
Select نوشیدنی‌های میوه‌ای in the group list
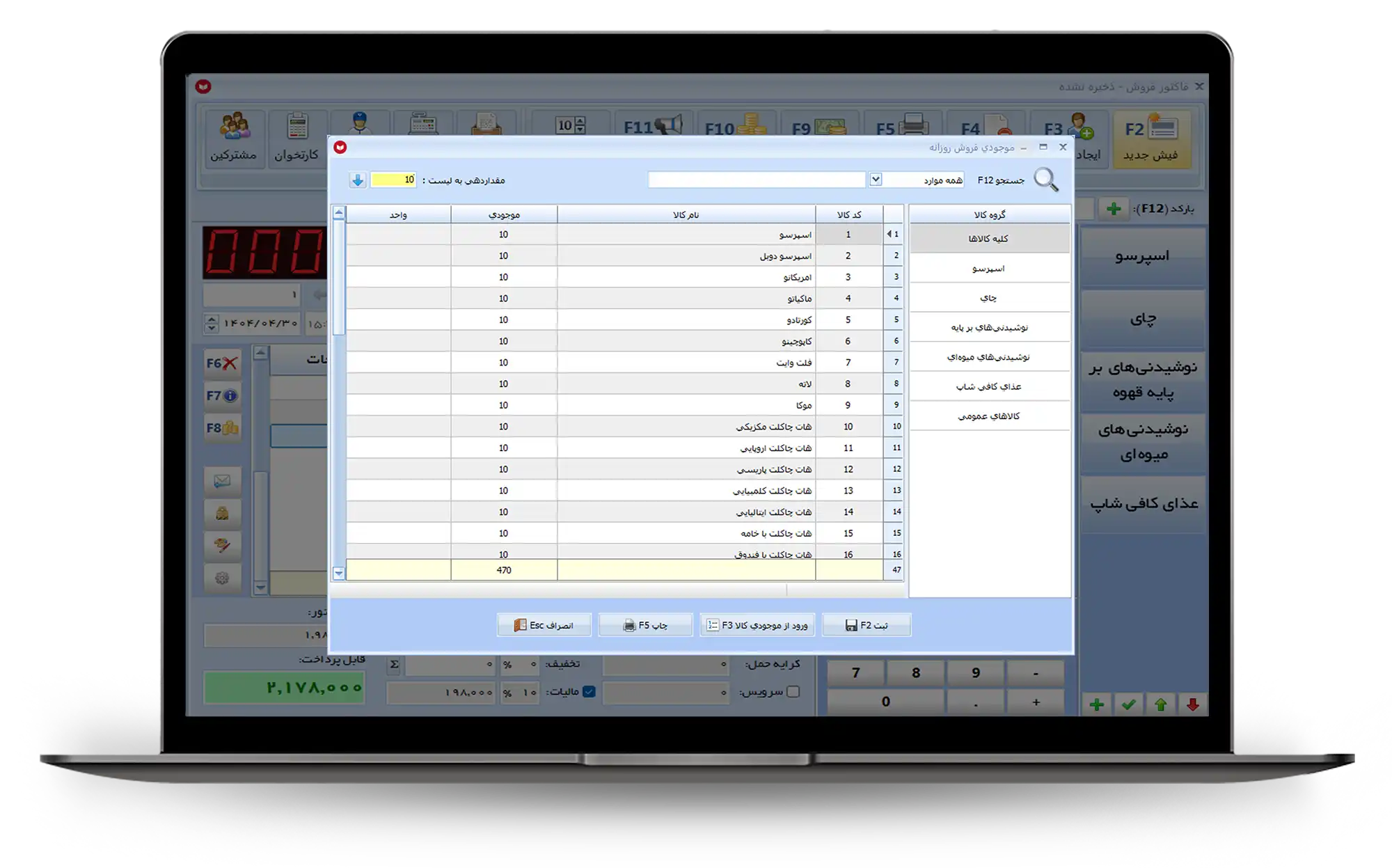click(x=989, y=357)
